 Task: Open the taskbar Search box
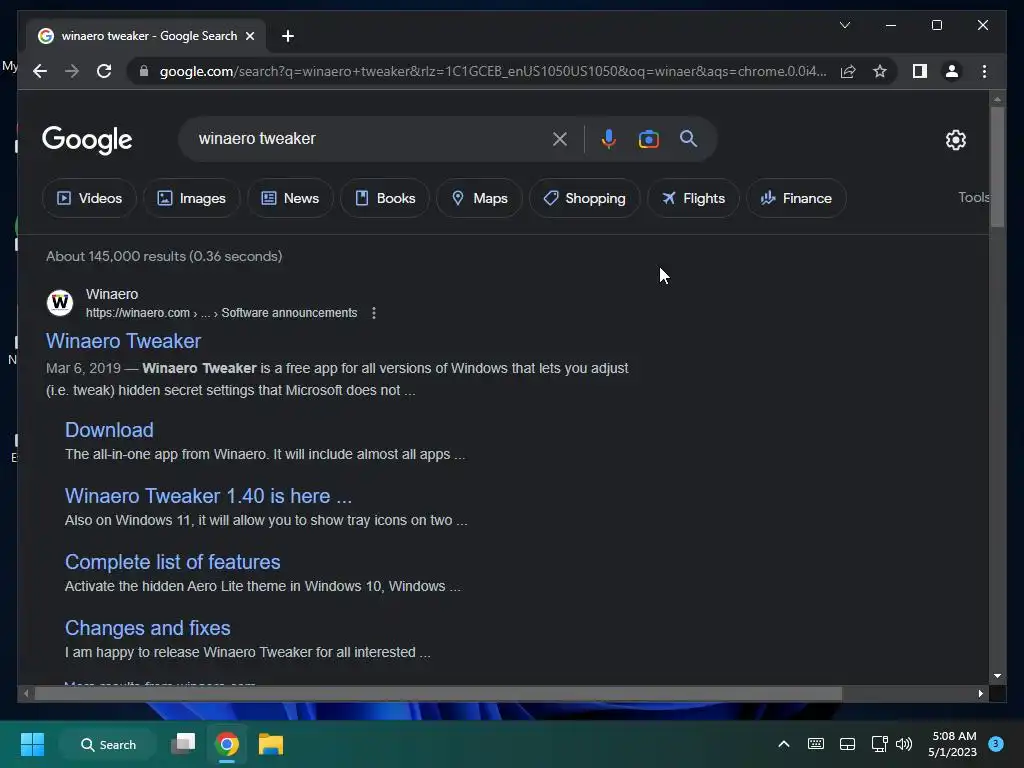(108, 744)
